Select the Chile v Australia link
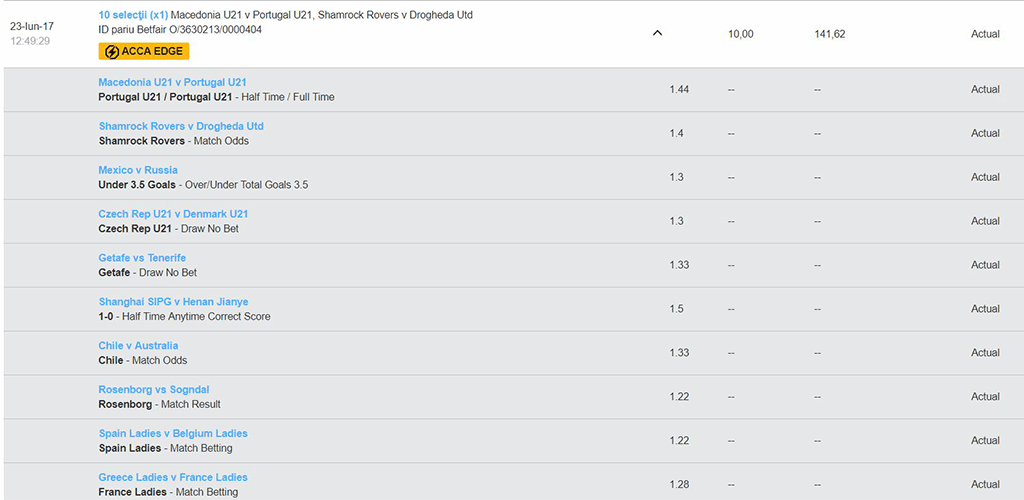This screenshot has width=1024, height=500. click(138, 345)
